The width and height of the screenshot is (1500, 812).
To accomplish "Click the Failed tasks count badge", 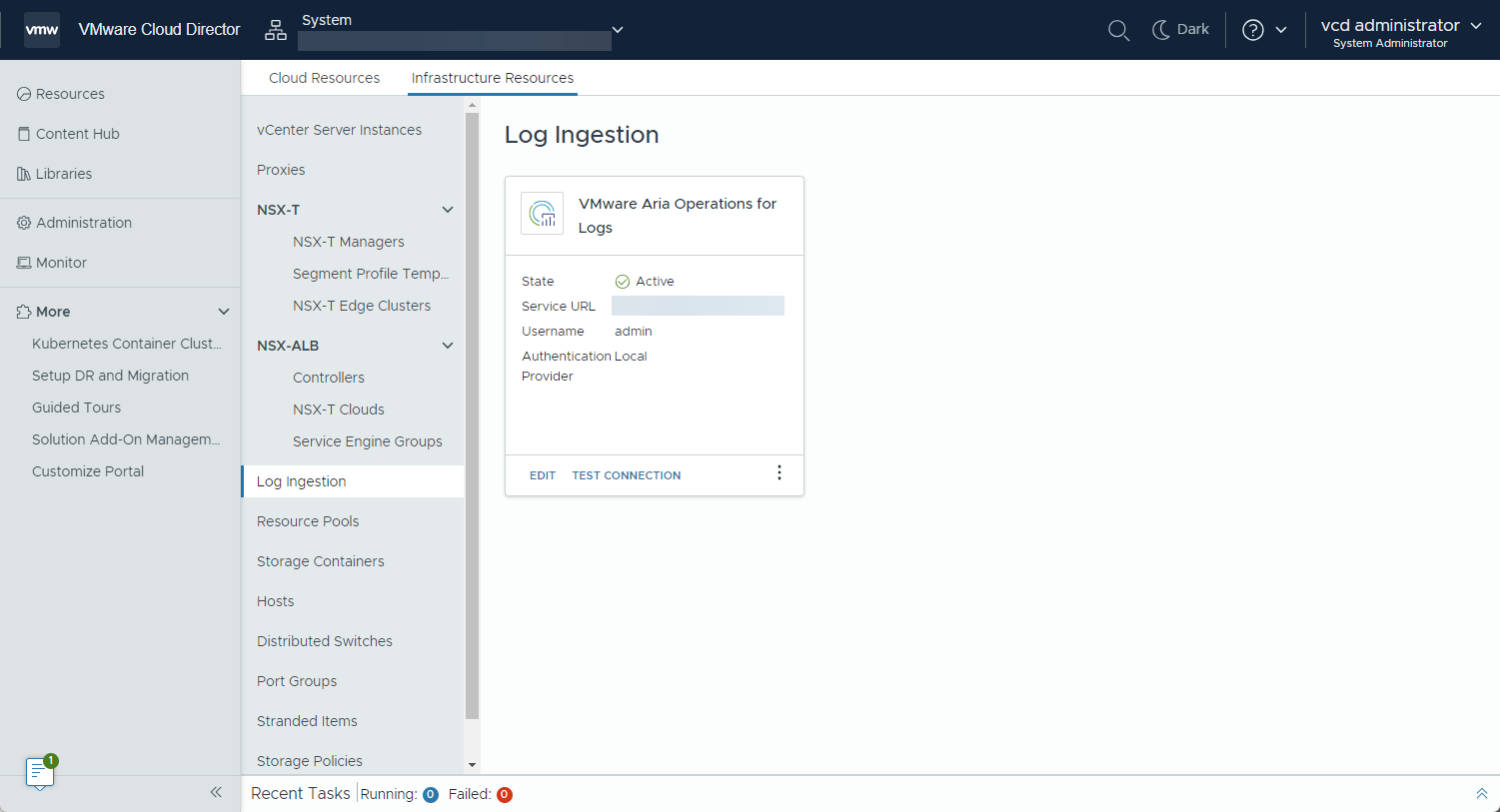I will tap(505, 795).
